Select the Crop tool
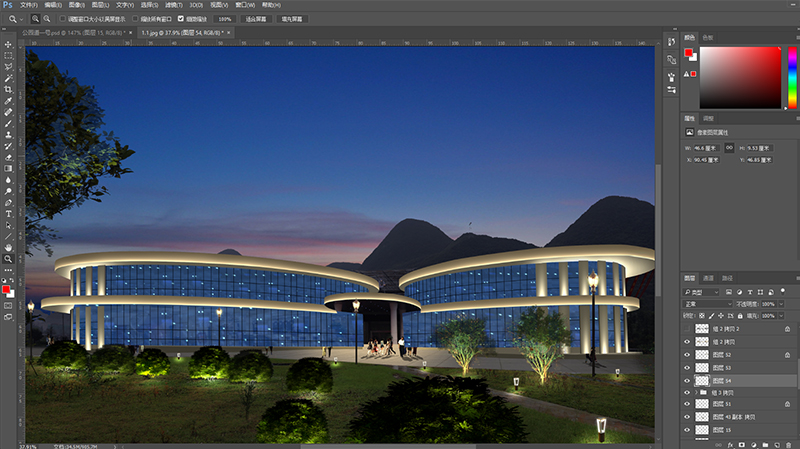The image size is (800, 449). click(8, 89)
